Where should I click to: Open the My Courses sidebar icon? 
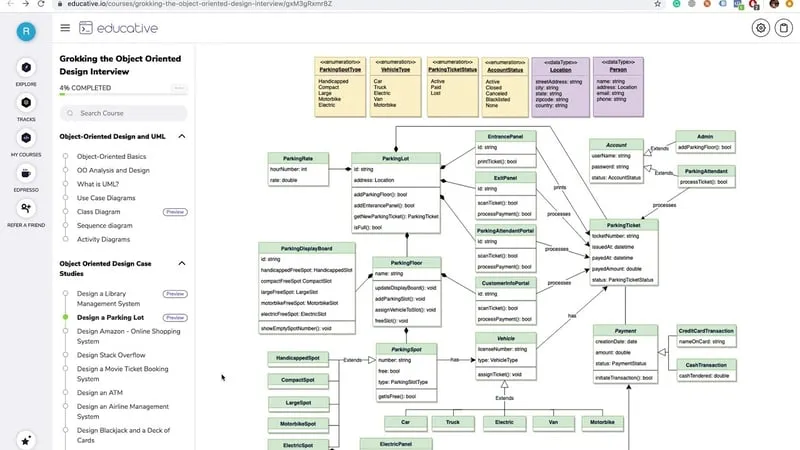point(26,138)
